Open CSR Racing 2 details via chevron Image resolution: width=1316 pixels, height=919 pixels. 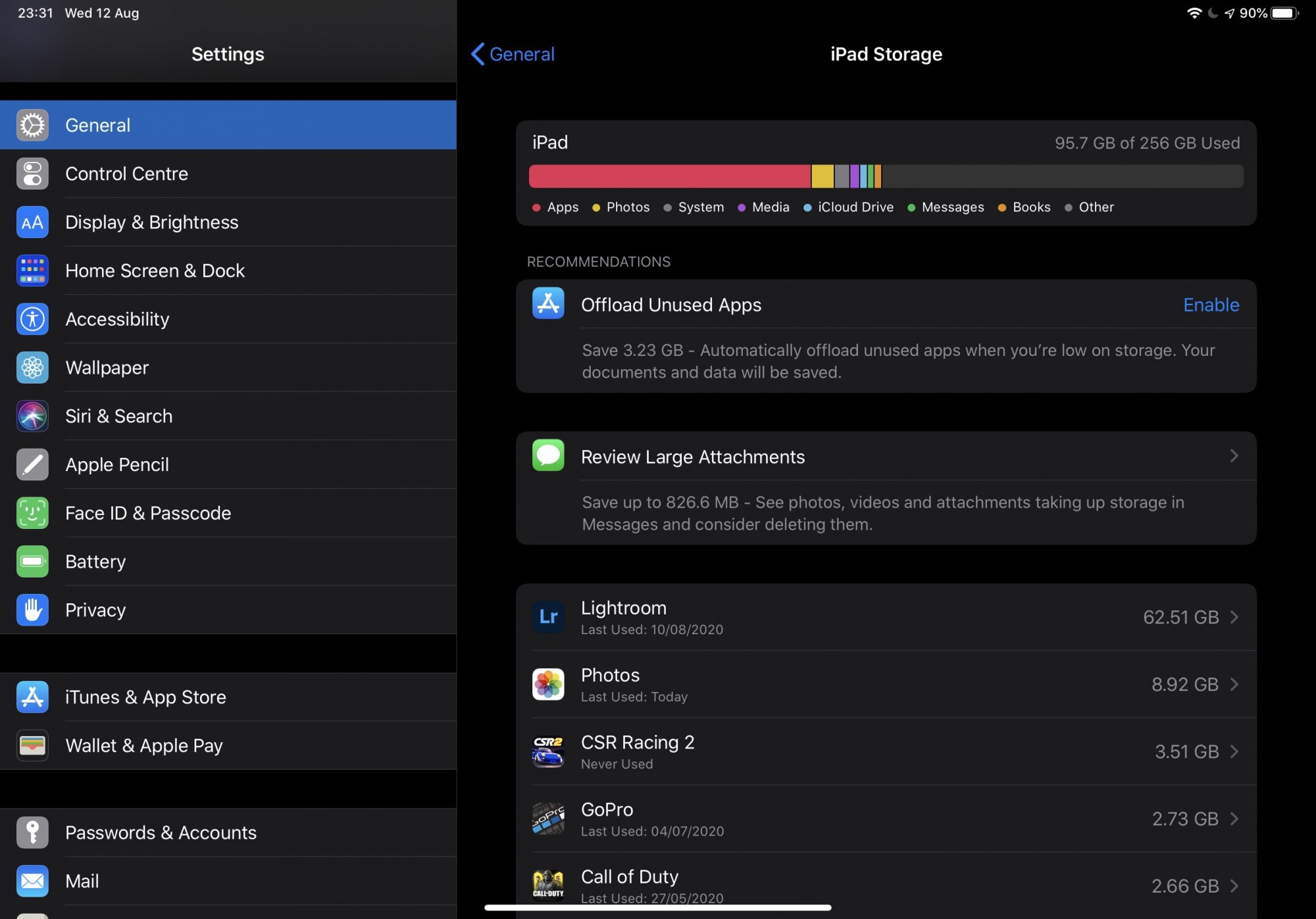click(1234, 751)
